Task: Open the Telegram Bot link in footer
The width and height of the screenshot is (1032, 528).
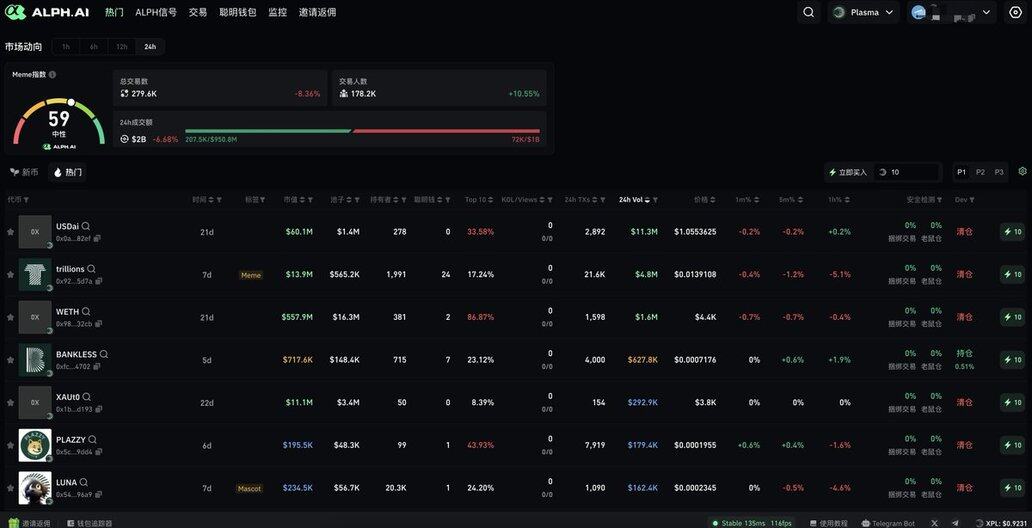Action: click(x=888, y=523)
